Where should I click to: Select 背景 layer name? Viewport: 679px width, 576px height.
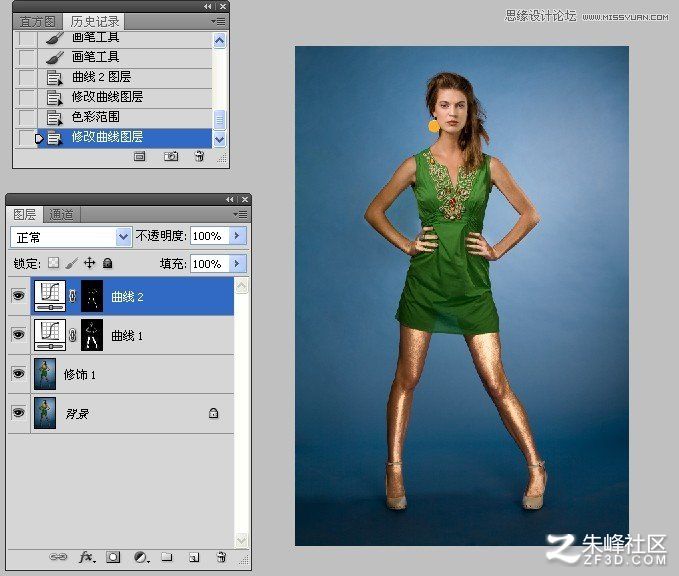point(77,414)
